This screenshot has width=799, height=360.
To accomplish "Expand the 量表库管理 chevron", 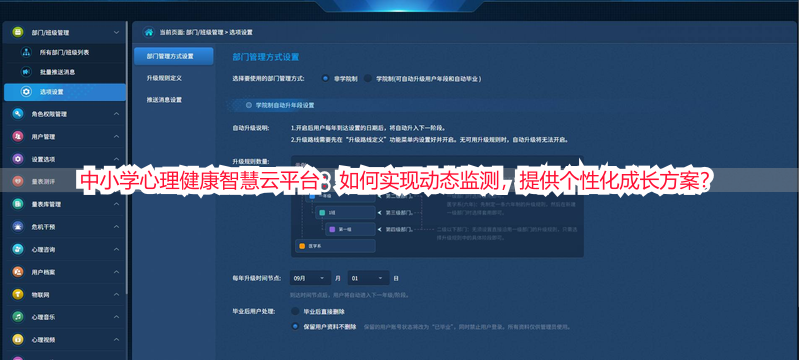I will point(116,204).
